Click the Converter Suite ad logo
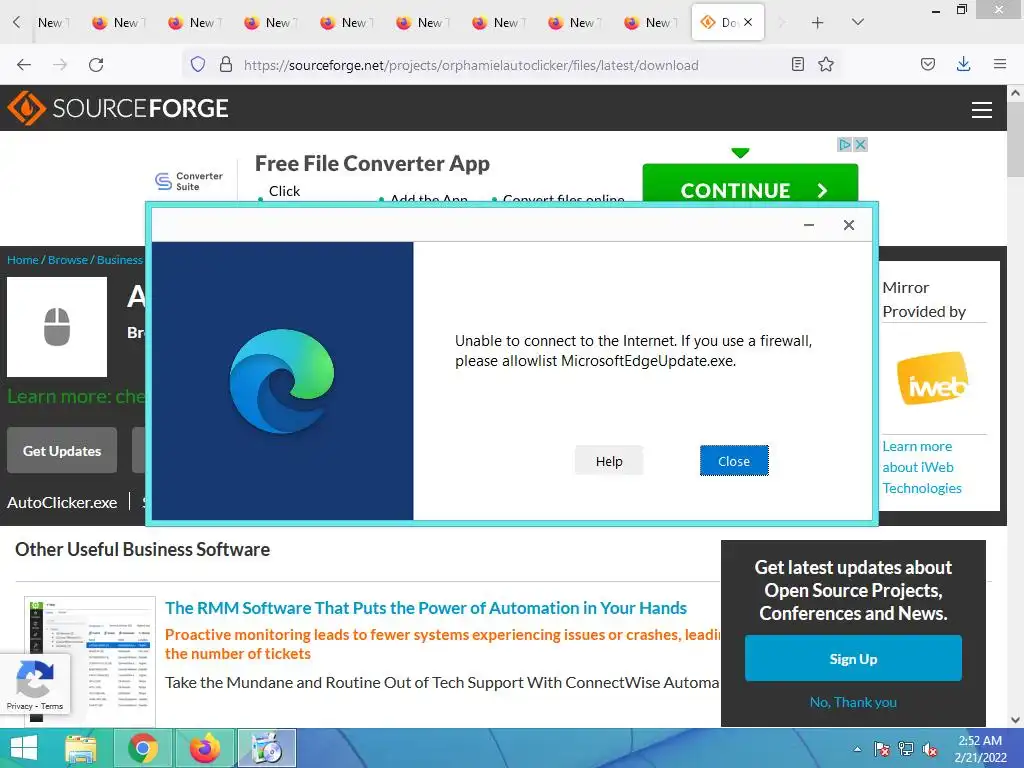Viewport: 1024px width, 768px height. pos(189,181)
